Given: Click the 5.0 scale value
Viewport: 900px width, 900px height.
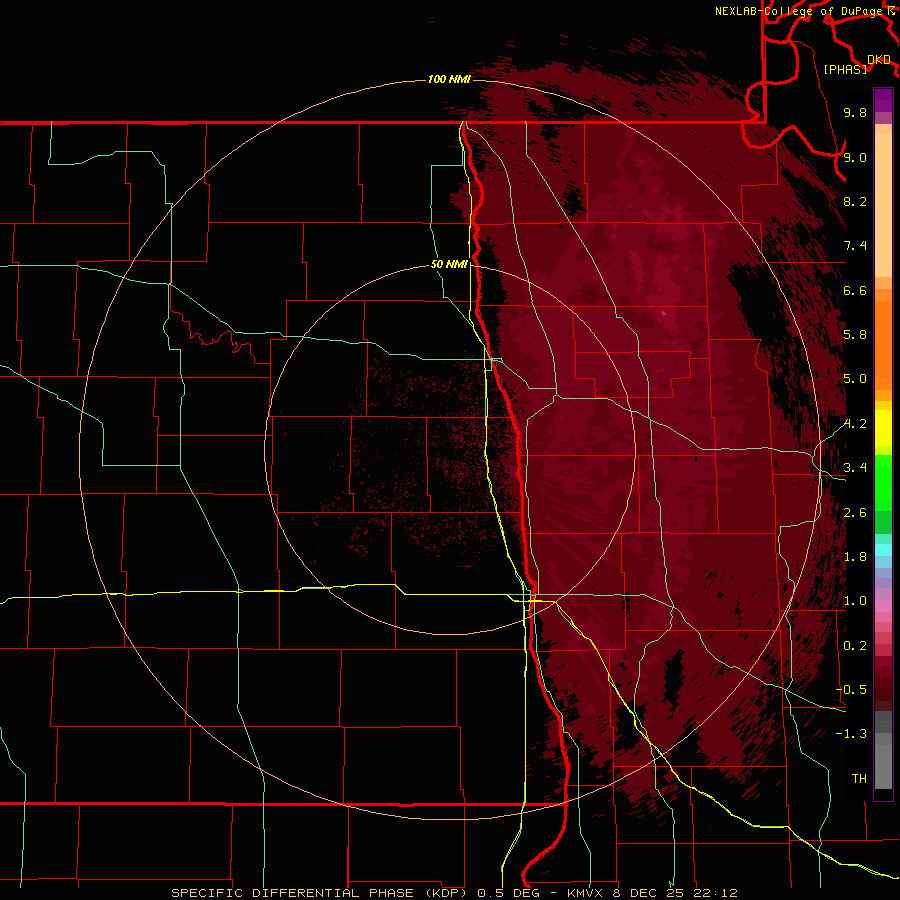Looking at the screenshot, I should pos(855,379).
